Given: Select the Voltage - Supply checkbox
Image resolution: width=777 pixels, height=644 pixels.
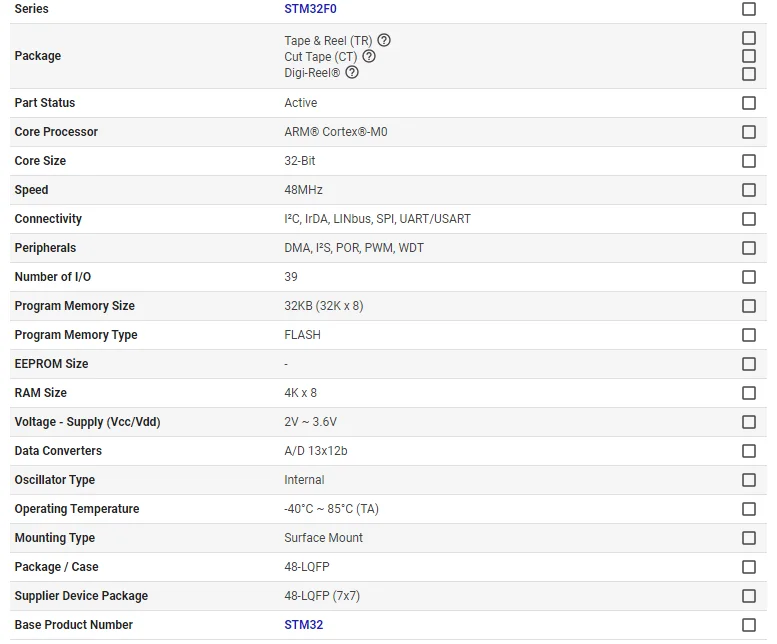Looking at the screenshot, I should click(x=749, y=422).
